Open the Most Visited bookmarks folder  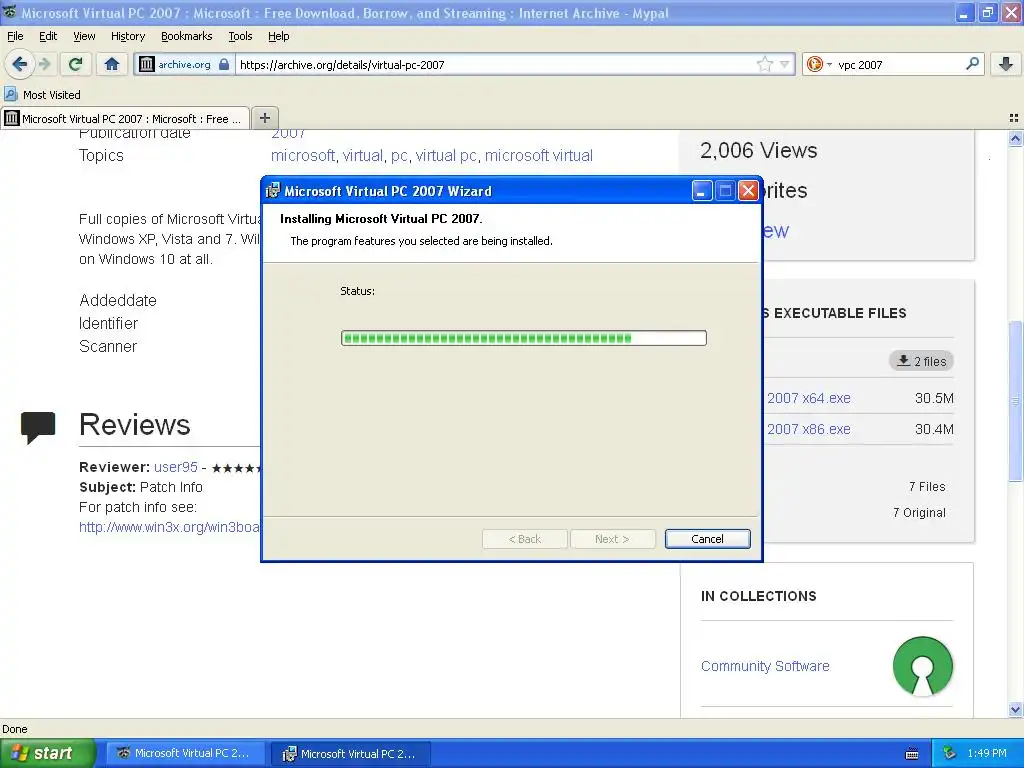click(42, 95)
